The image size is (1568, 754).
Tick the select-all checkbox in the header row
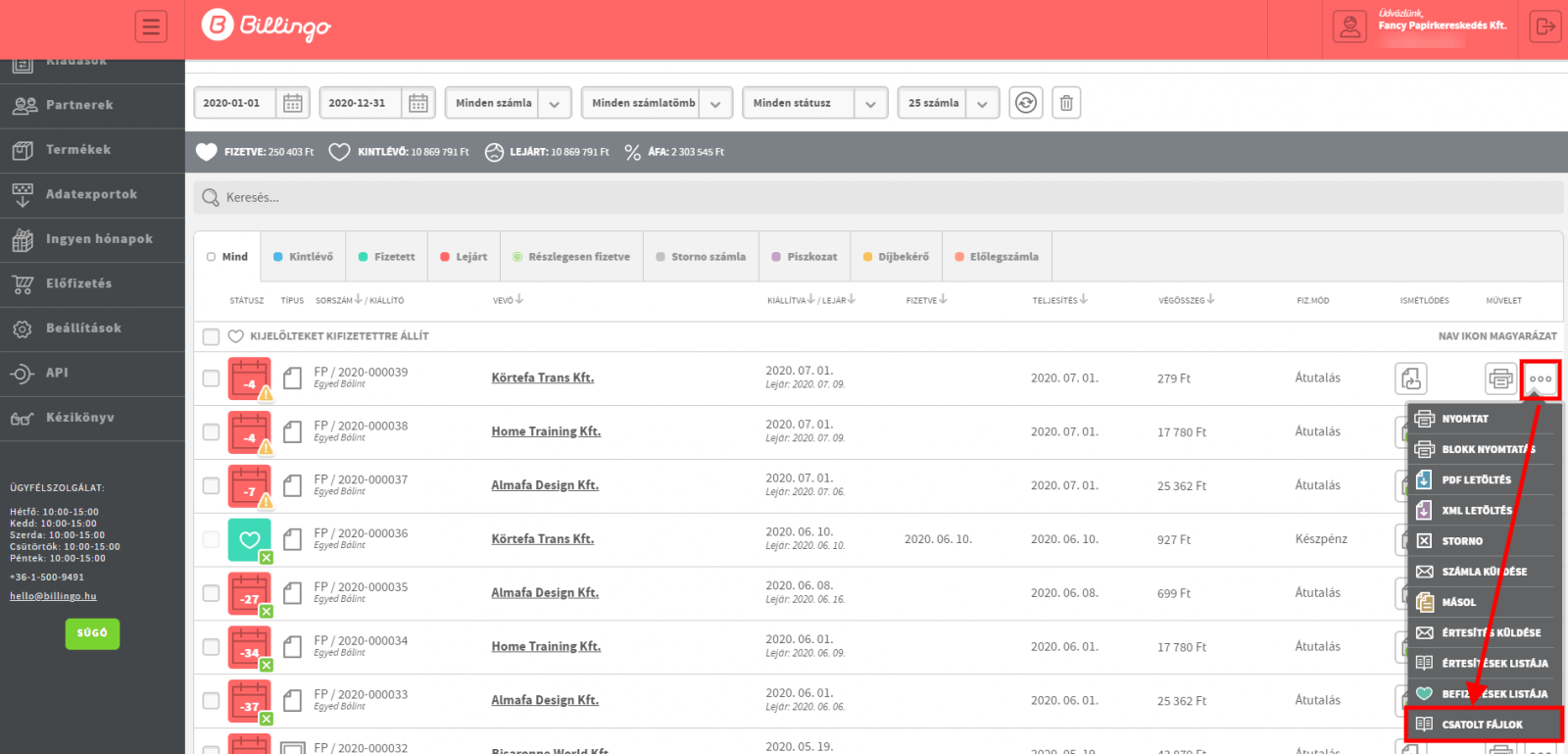[x=211, y=336]
